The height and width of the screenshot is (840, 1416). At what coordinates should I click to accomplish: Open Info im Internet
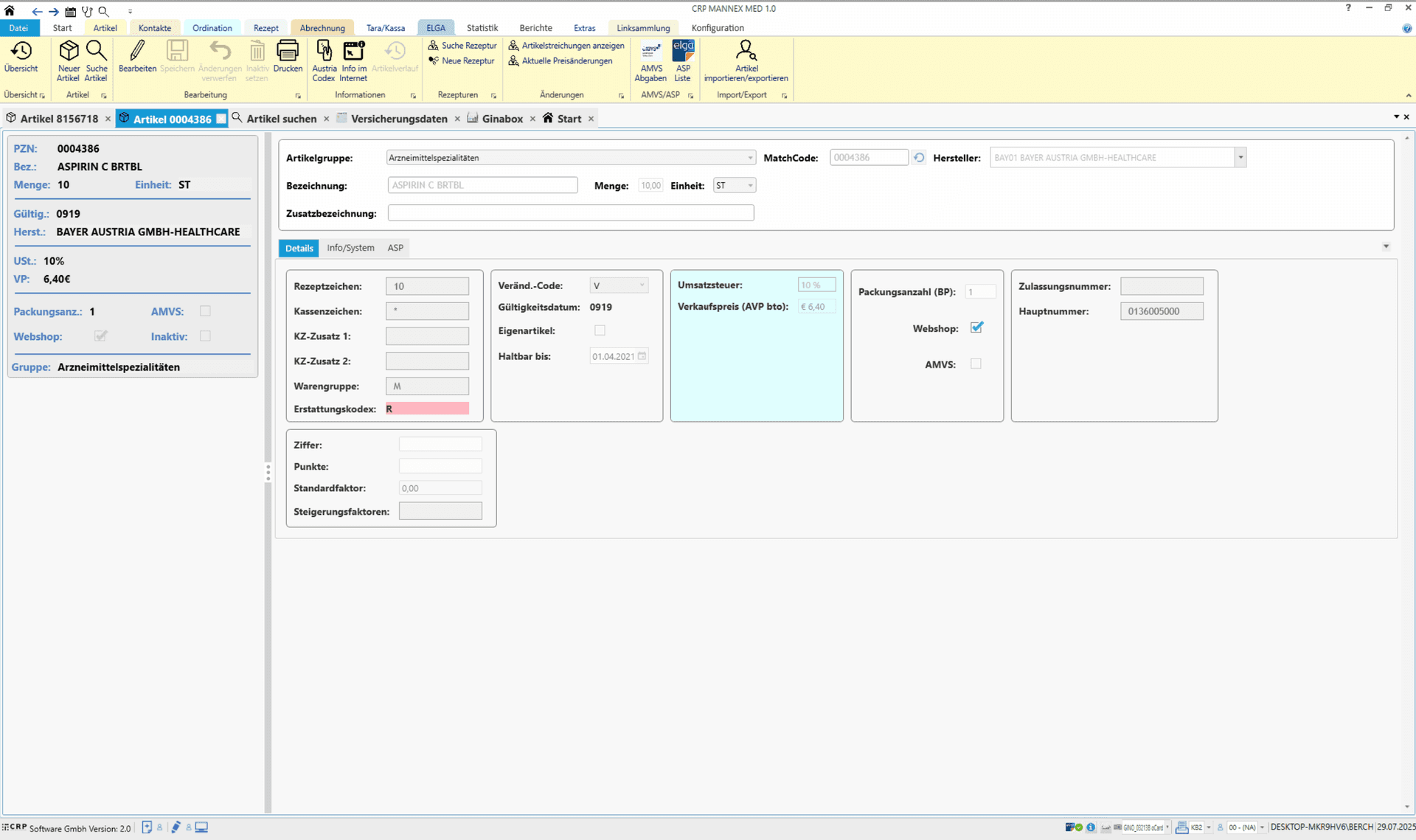tap(354, 61)
